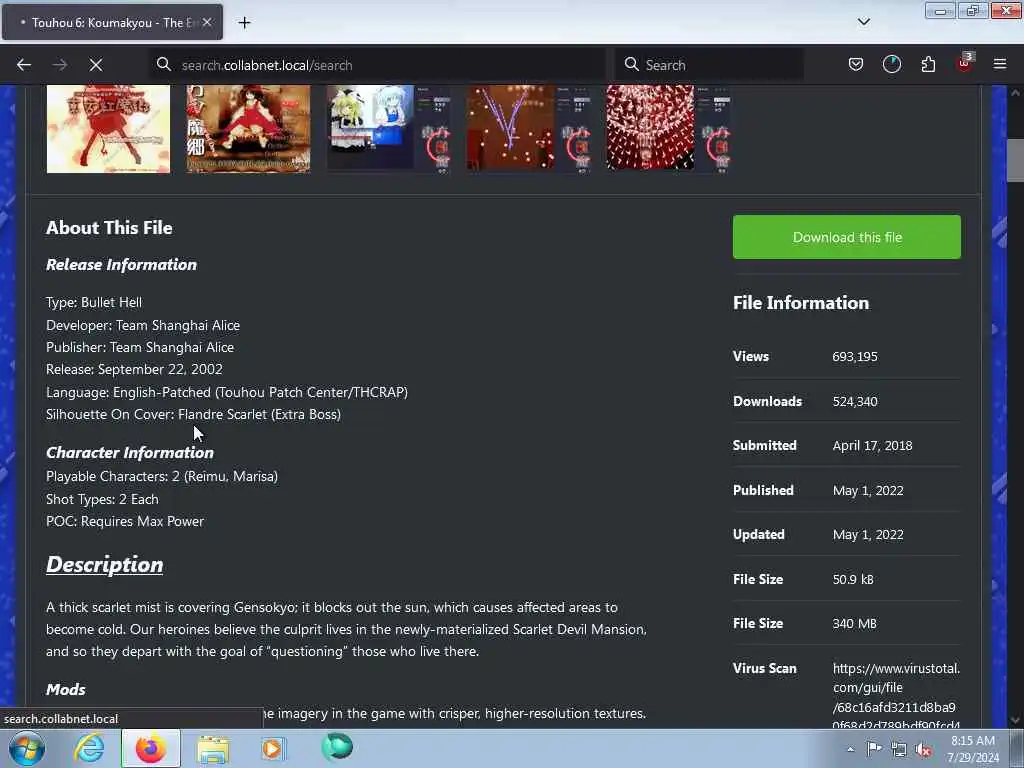1024x768 pixels.
Task: Go back to the previous page
Action: (24, 65)
